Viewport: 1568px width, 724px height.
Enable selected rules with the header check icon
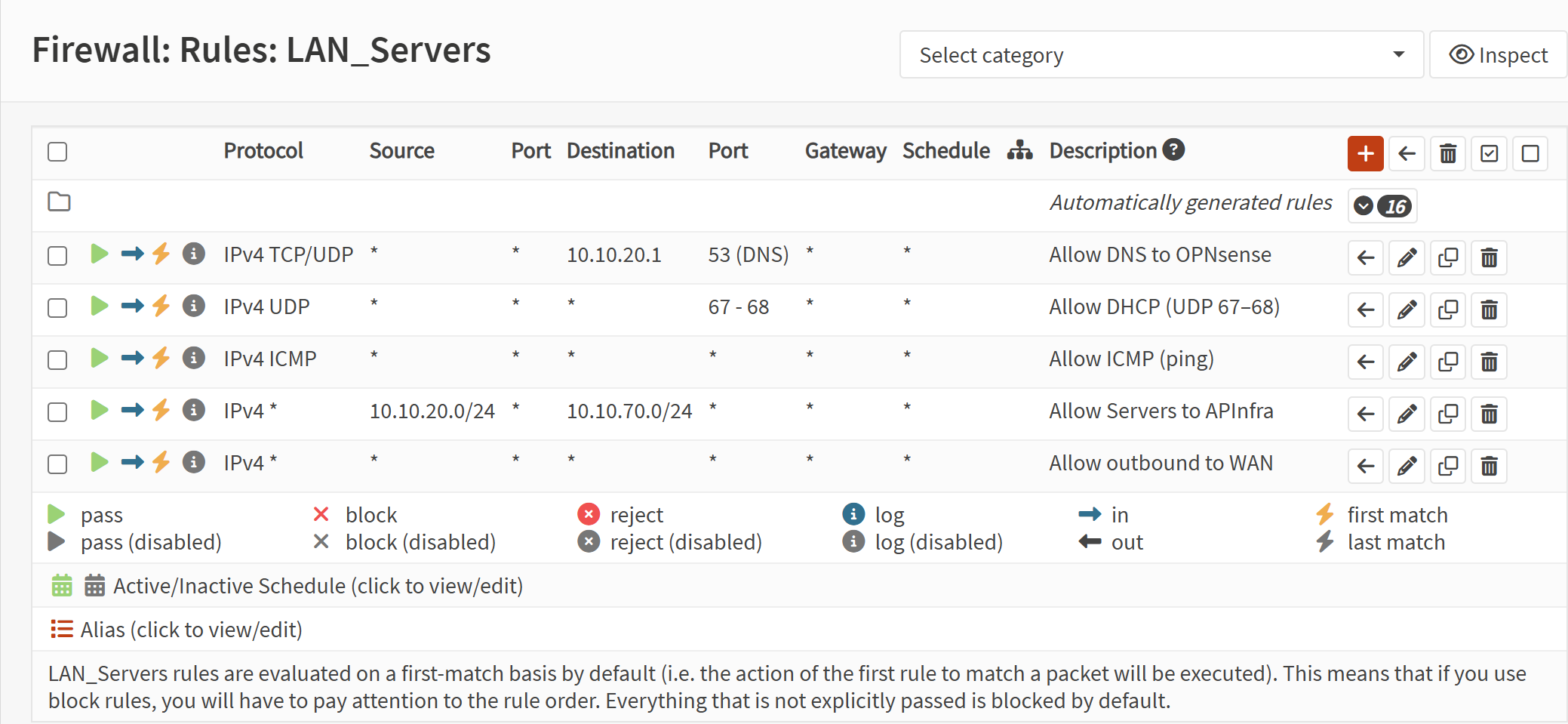(x=1489, y=154)
